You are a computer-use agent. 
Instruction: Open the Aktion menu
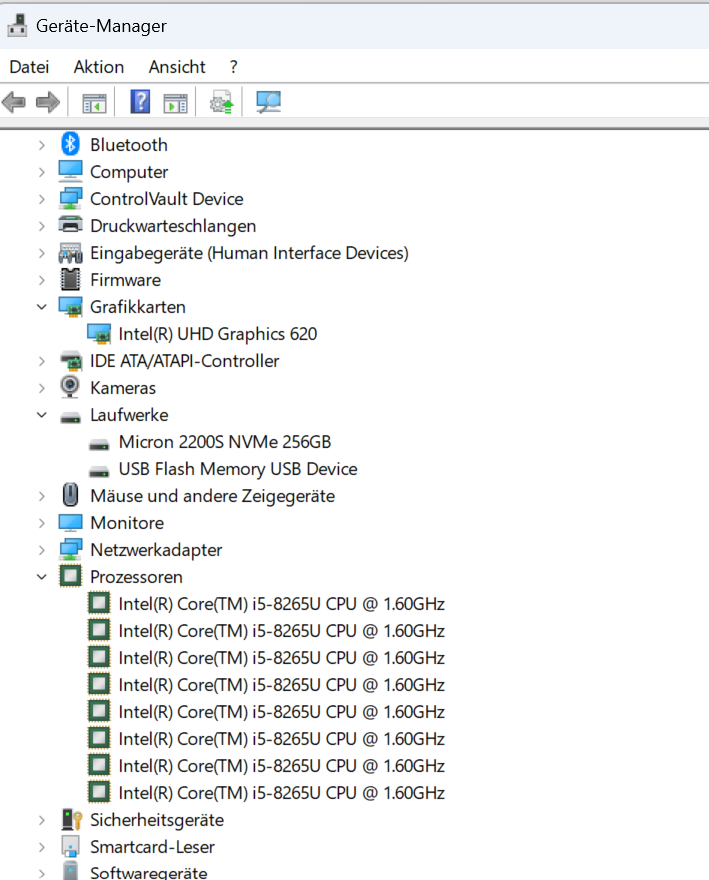coord(99,67)
